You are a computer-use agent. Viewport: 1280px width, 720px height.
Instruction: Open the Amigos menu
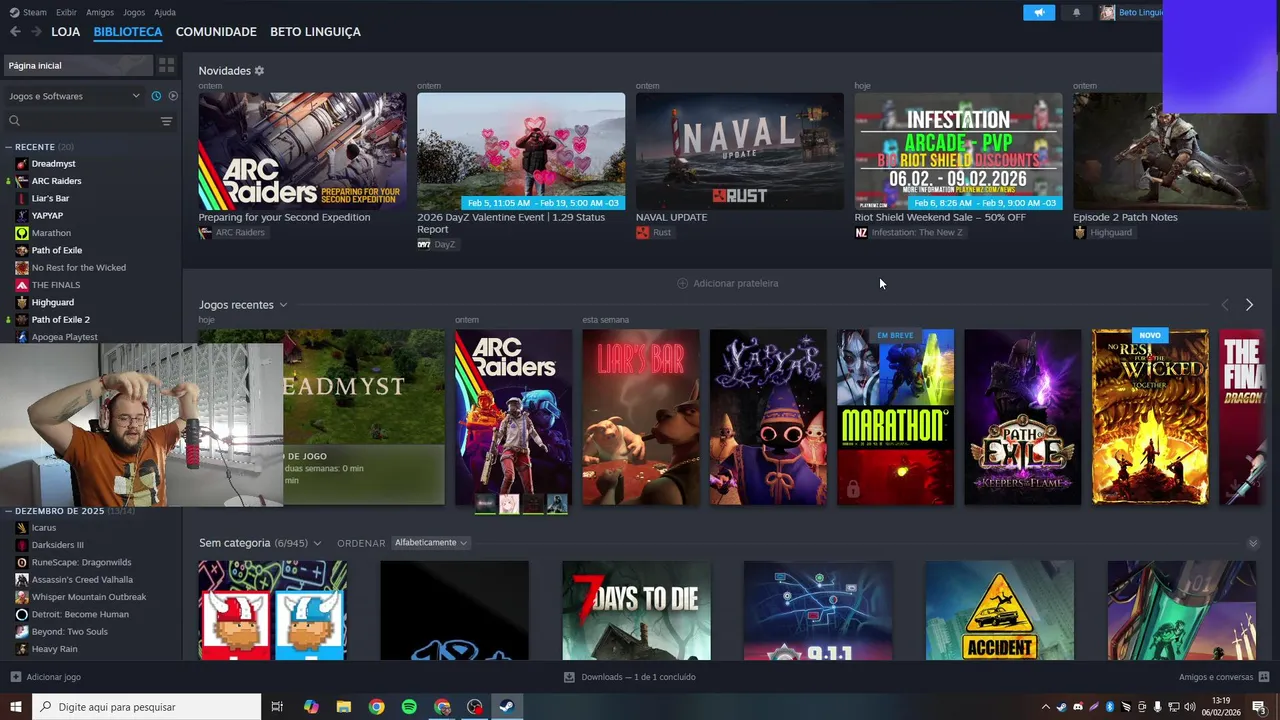pyautogui.click(x=100, y=12)
